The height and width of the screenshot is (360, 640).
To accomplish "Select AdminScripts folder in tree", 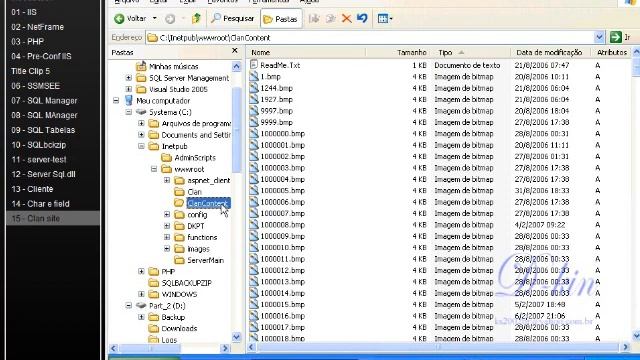I will click(195, 158).
